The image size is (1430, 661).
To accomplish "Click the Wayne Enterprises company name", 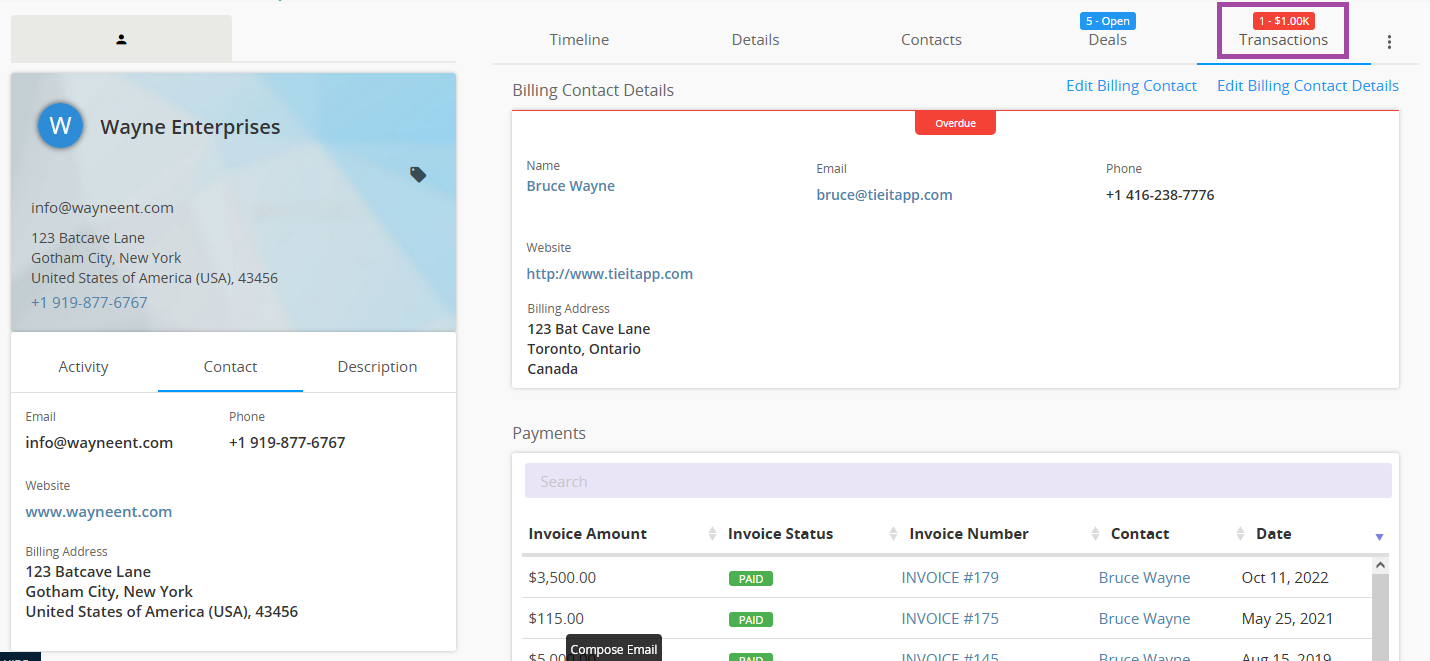I will coord(190,127).
